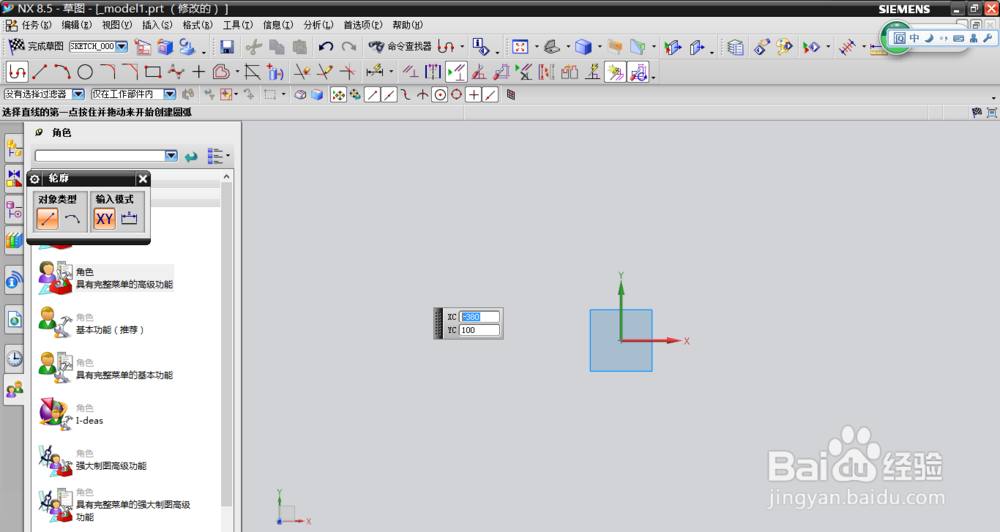
Task: Expand the Offset Curve dropdown arrow
Action: 237,72
